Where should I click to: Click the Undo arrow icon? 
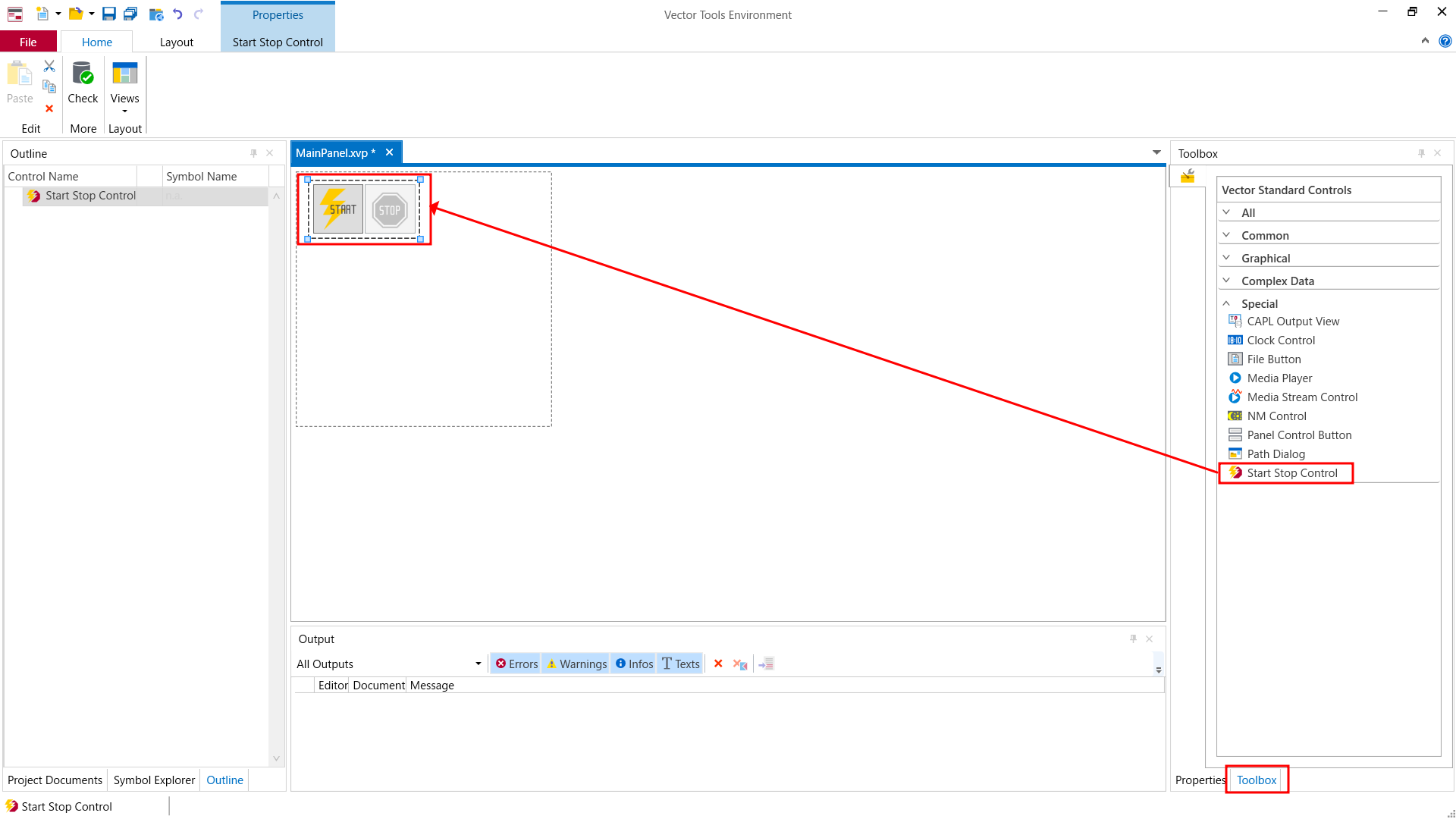click(x=177, y=14)
